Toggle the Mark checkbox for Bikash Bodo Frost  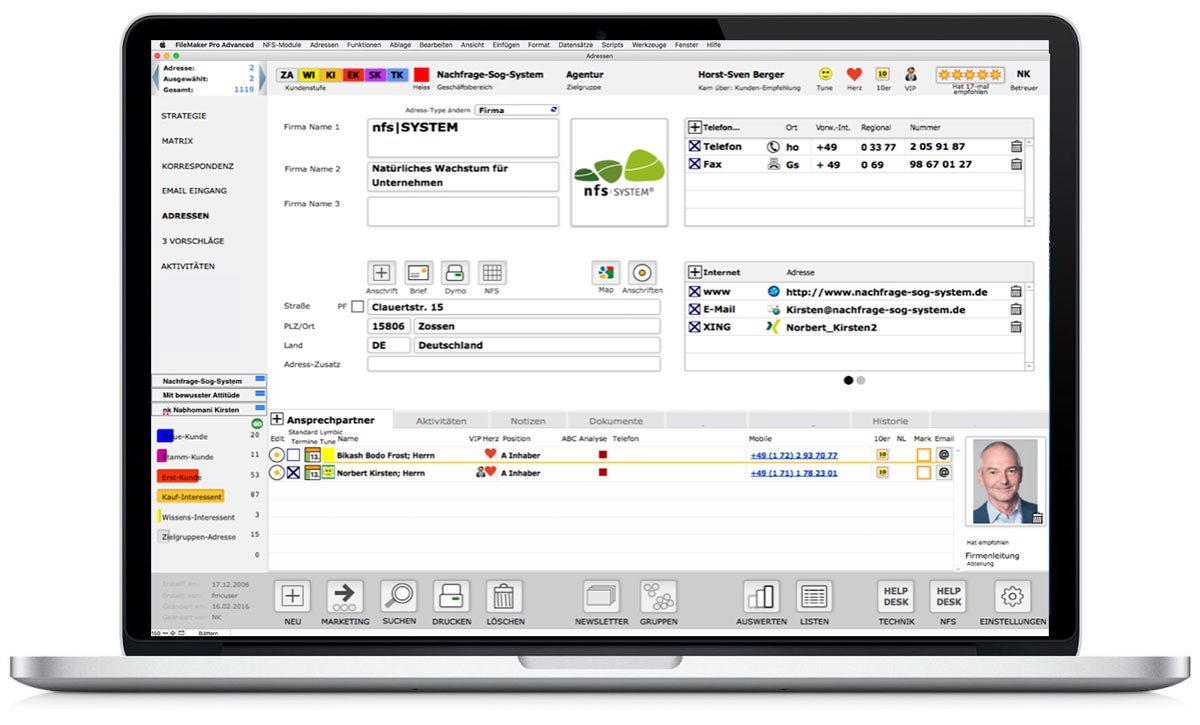(923, 455)
